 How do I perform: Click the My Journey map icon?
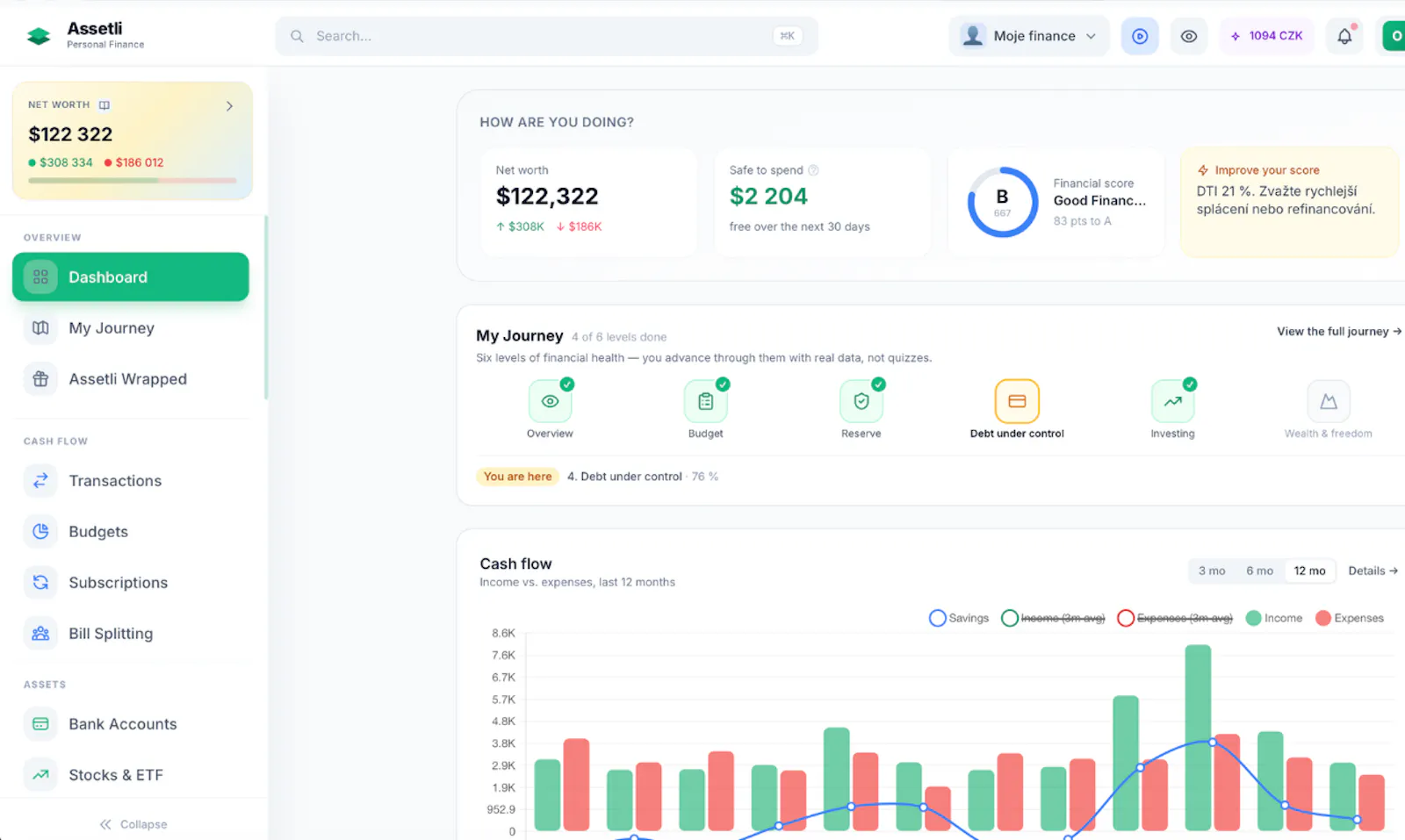[40, 328]
